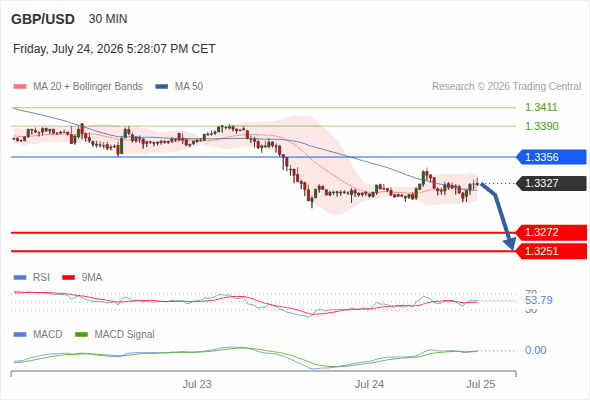
Task: Click the MA 50 blue legend swatch
Action: click(x=161, y=87)
